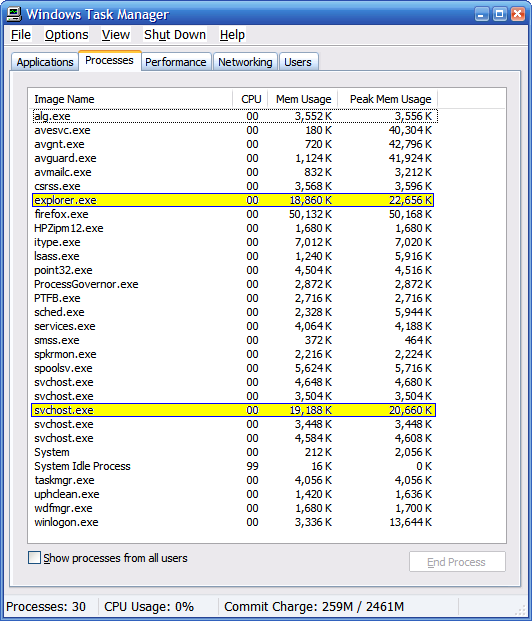The height and width of the screenshot is (621, 532).
Task: Minimize the Task Manager window
Action: point(482,15)
